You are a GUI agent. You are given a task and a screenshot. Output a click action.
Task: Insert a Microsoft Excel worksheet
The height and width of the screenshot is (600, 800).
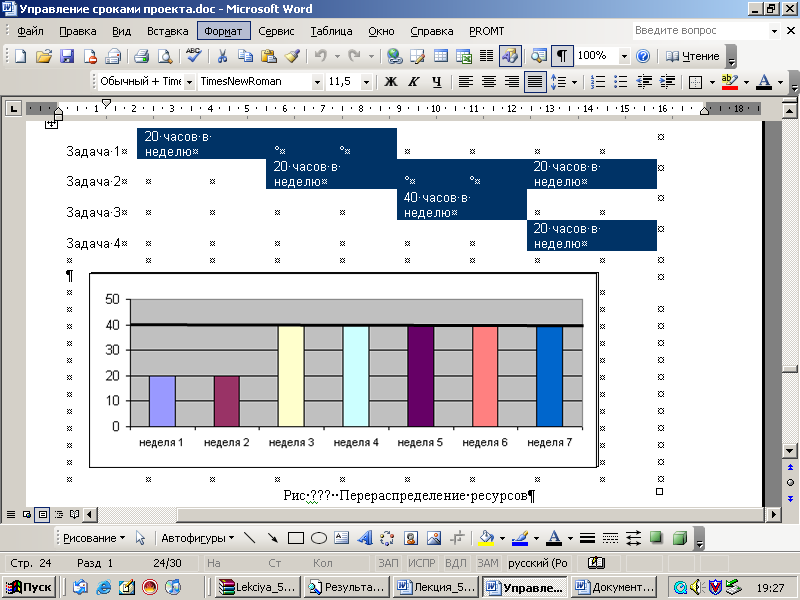464,56
